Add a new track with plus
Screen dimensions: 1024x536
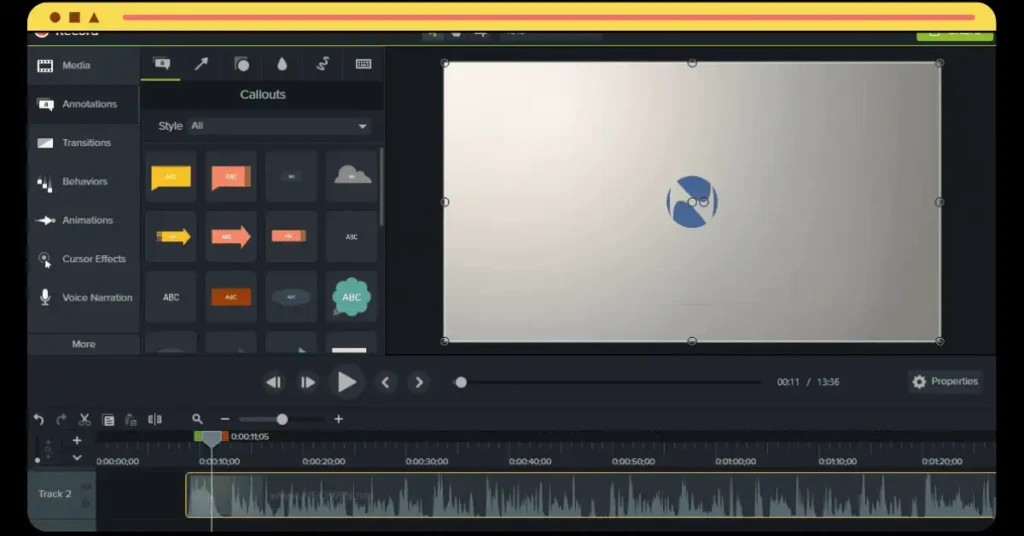pos(76,441)
